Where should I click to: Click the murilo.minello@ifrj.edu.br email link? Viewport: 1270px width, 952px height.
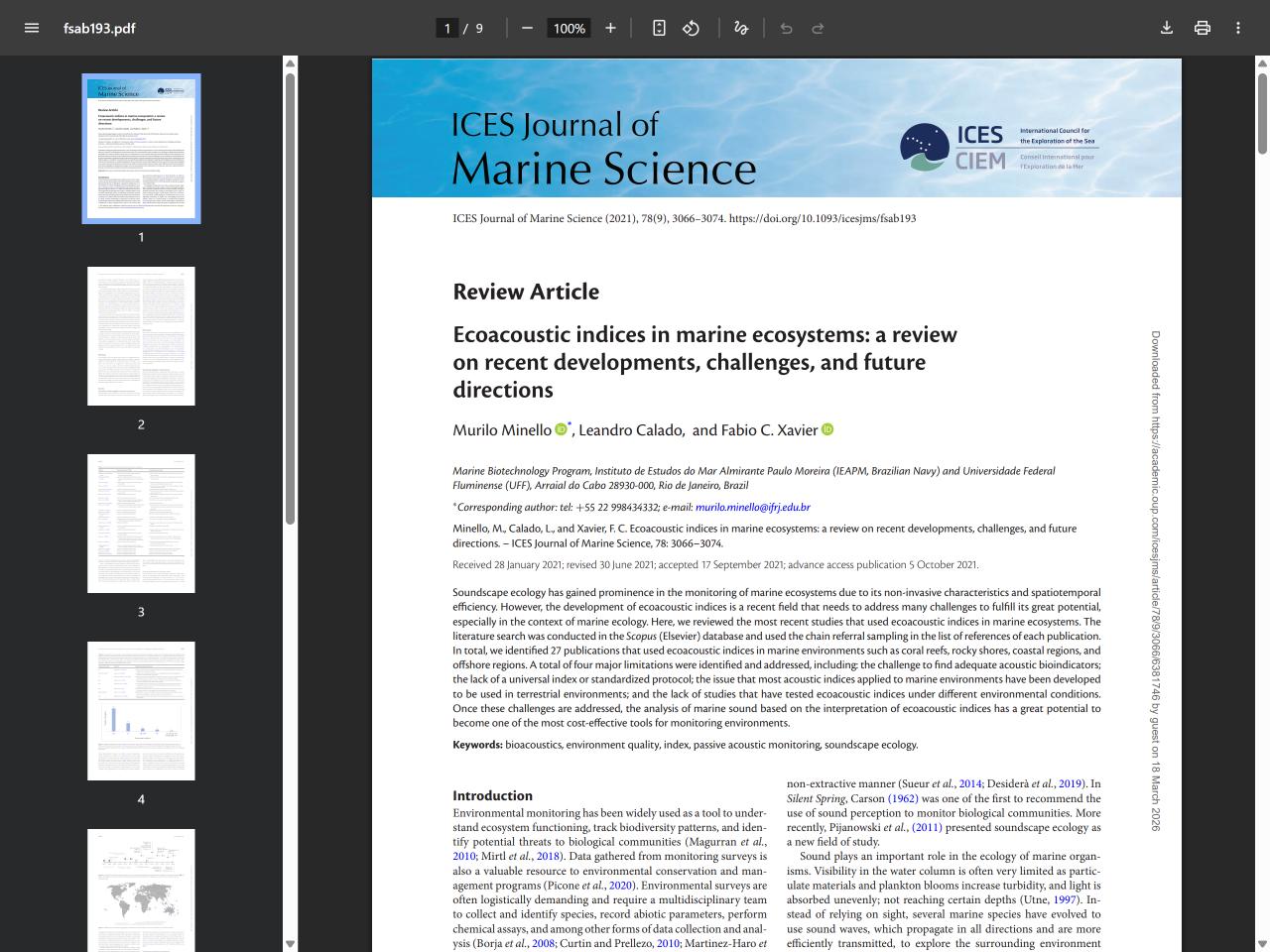(751, 507)
